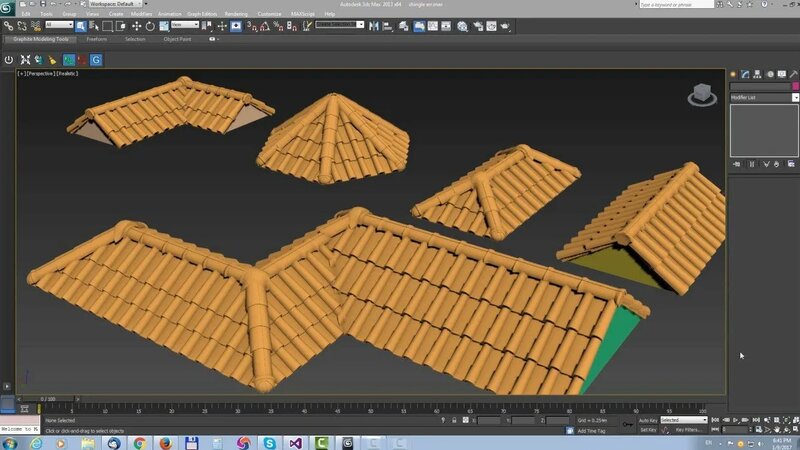Open the View reference coordinate dropdown

[185, 25]
